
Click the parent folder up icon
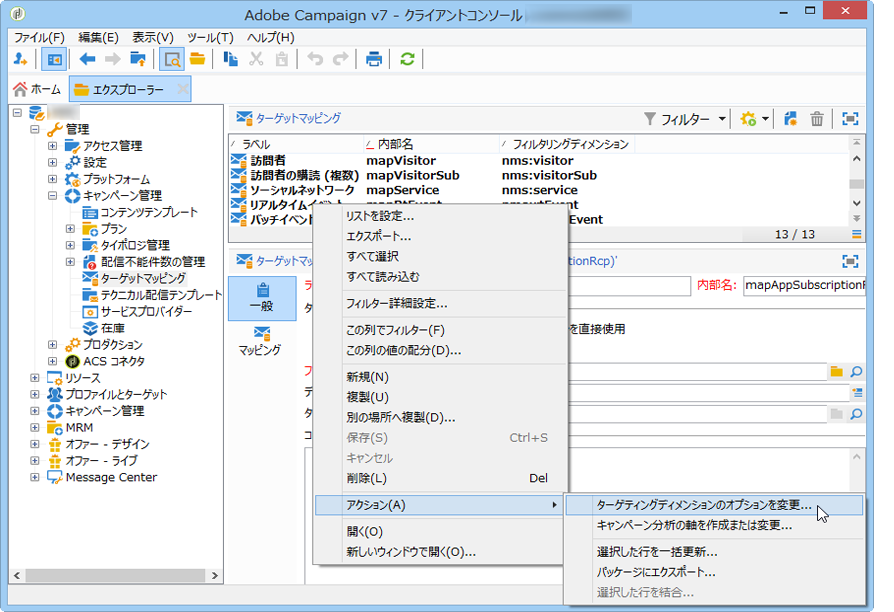tap(137, 59)
